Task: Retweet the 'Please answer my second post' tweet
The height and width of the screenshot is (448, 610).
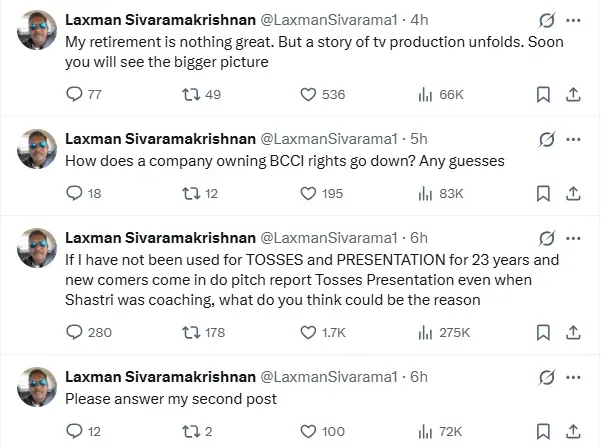Action: coord(186,431)
